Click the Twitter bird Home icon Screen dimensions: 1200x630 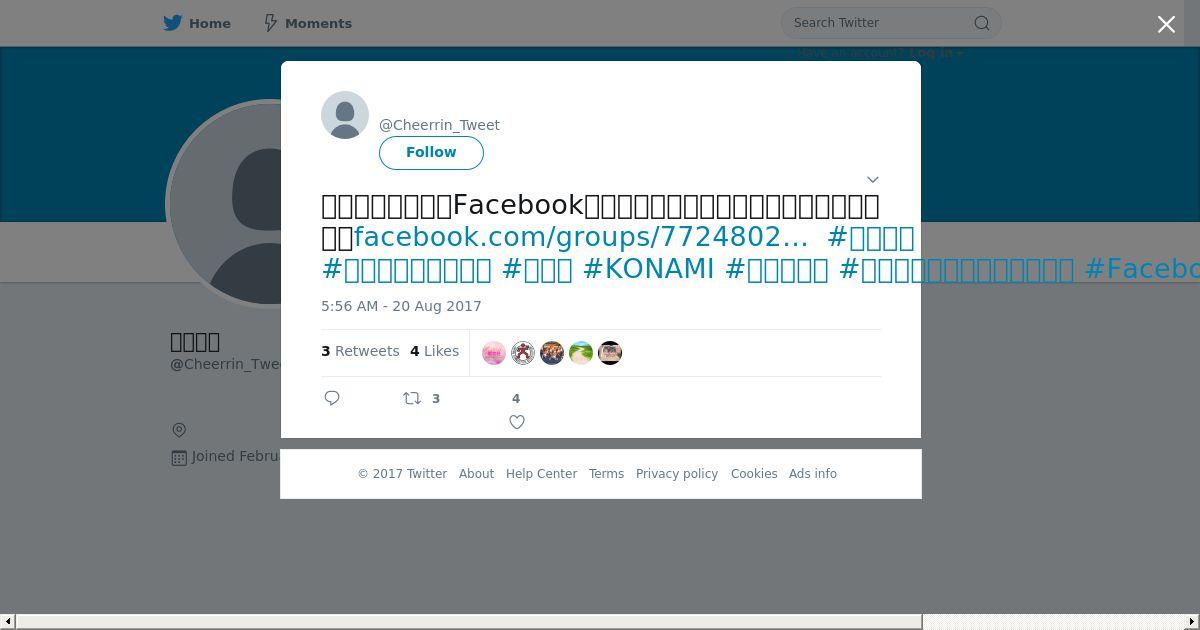click(x=173, y=23)
